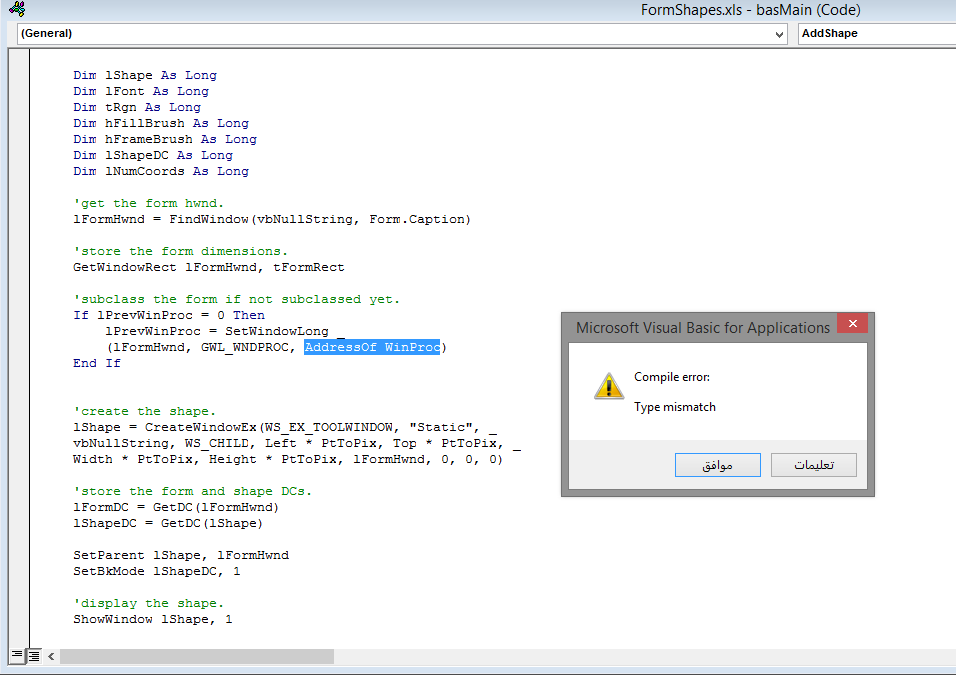Click the GetWindowRect line

tap(209, 267)
